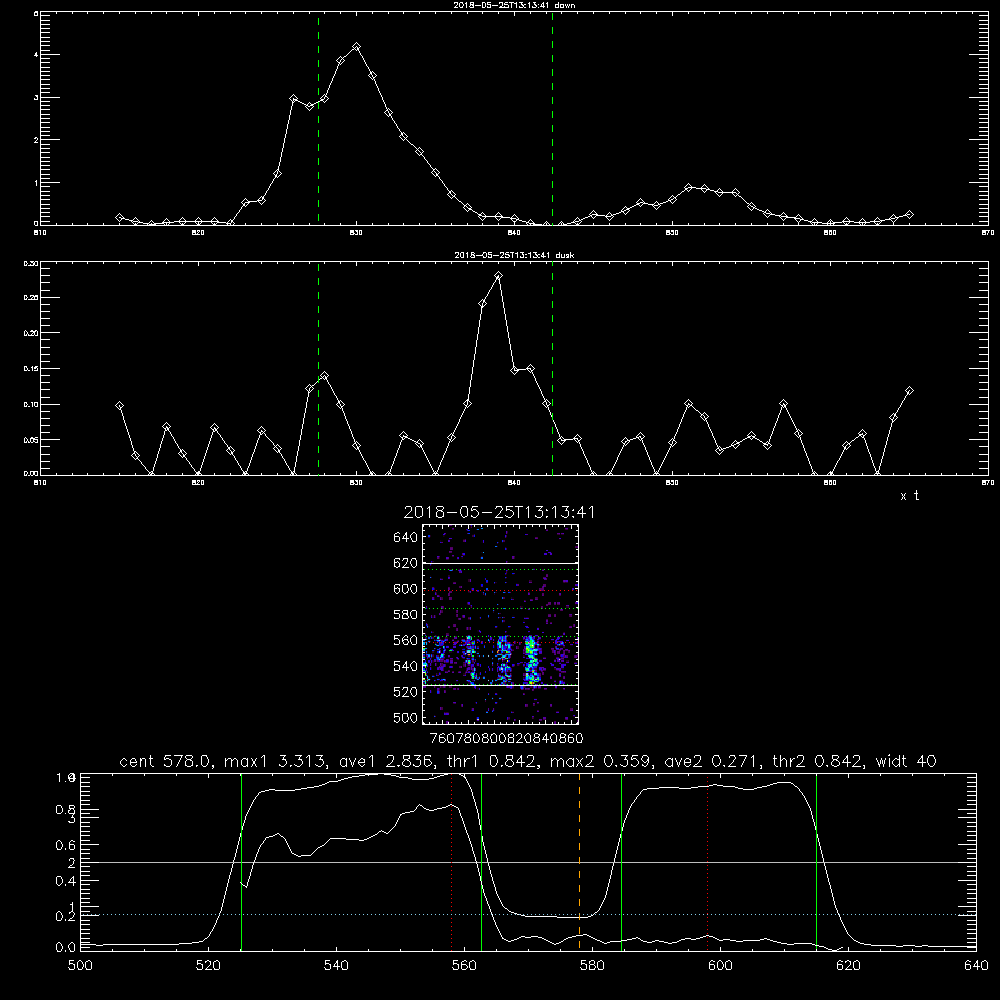Click x-axis label '500' of bottom plot
Viewport: 1000px width, 1000px height.
(80, 966)
